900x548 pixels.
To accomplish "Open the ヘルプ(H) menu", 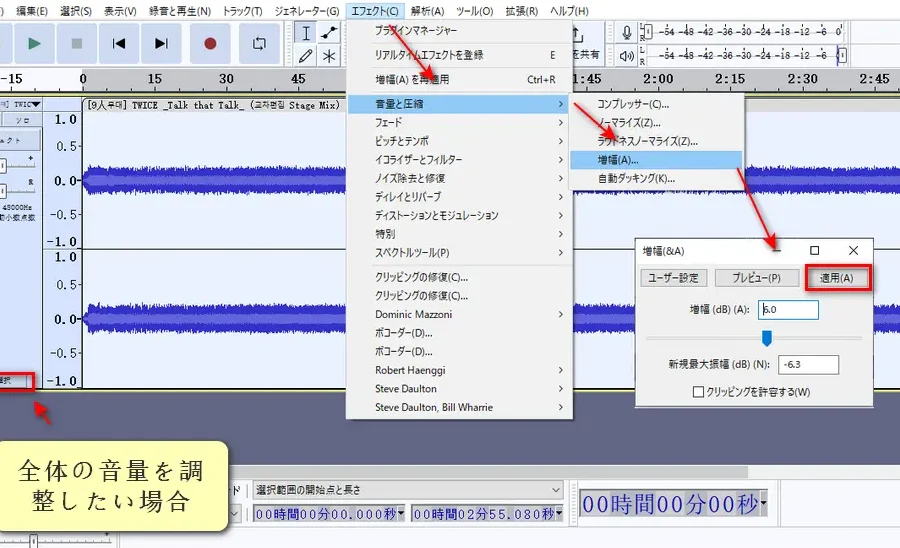I will tap(569, 11).
